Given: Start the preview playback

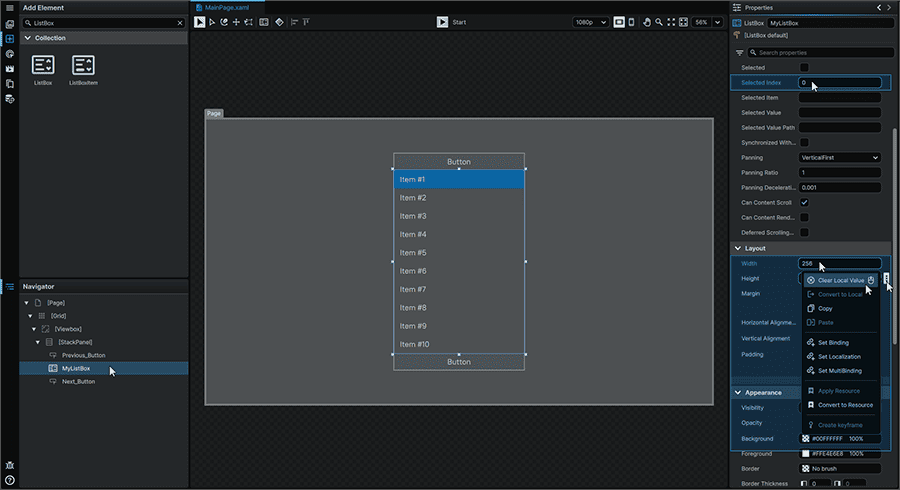Looking at the screenshot, I should 442,22.
